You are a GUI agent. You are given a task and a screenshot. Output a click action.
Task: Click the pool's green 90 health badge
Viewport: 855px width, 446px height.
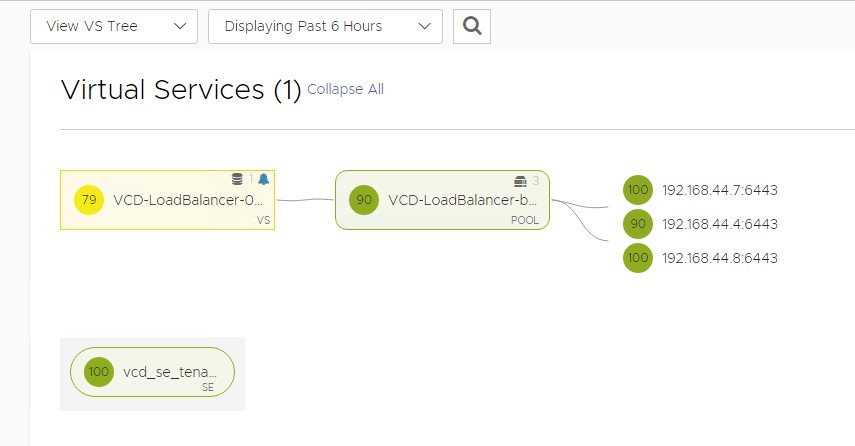[x=364, y=200]
